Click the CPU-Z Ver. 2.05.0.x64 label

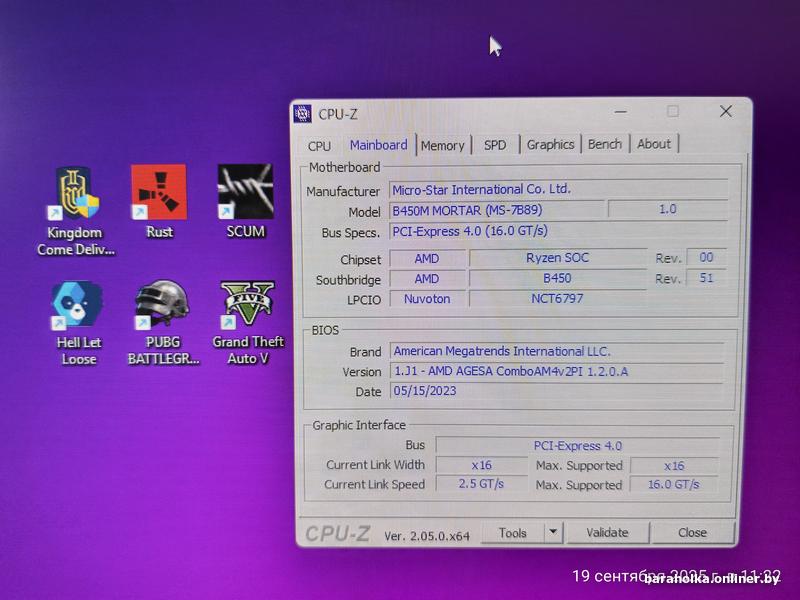(x=427, y=536)
